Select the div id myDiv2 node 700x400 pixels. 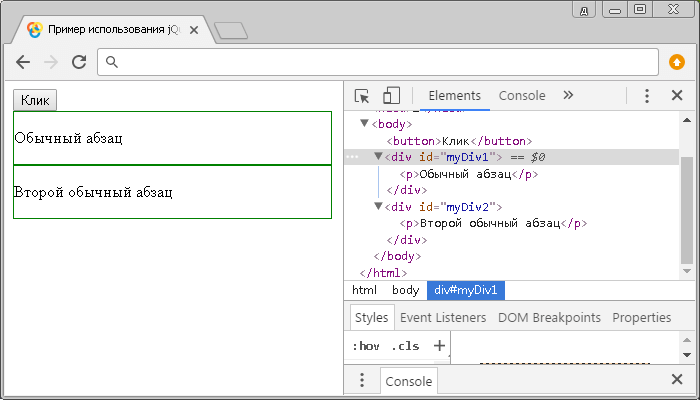click(443, 207)
